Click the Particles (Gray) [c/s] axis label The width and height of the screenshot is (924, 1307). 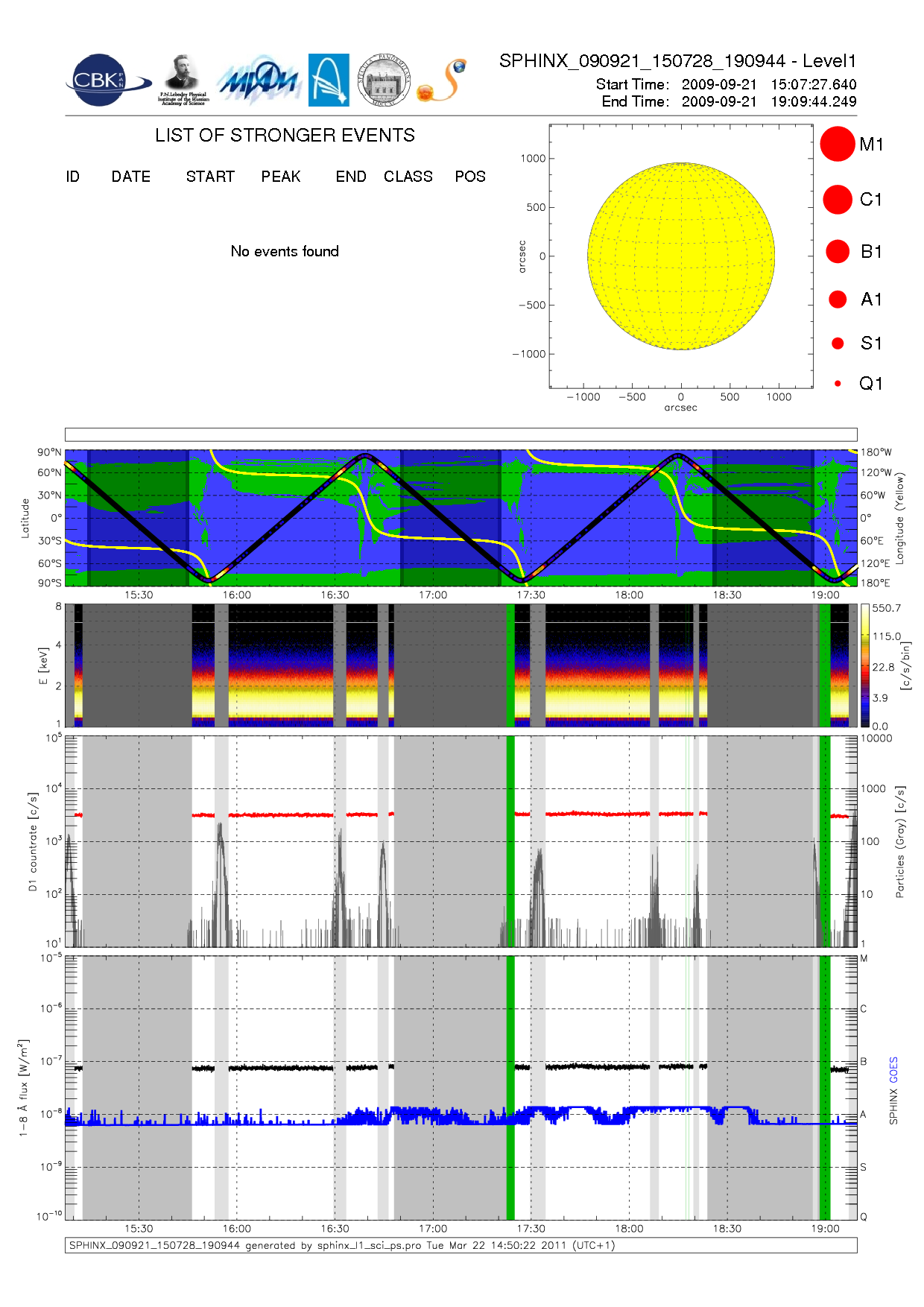(900, 841)
